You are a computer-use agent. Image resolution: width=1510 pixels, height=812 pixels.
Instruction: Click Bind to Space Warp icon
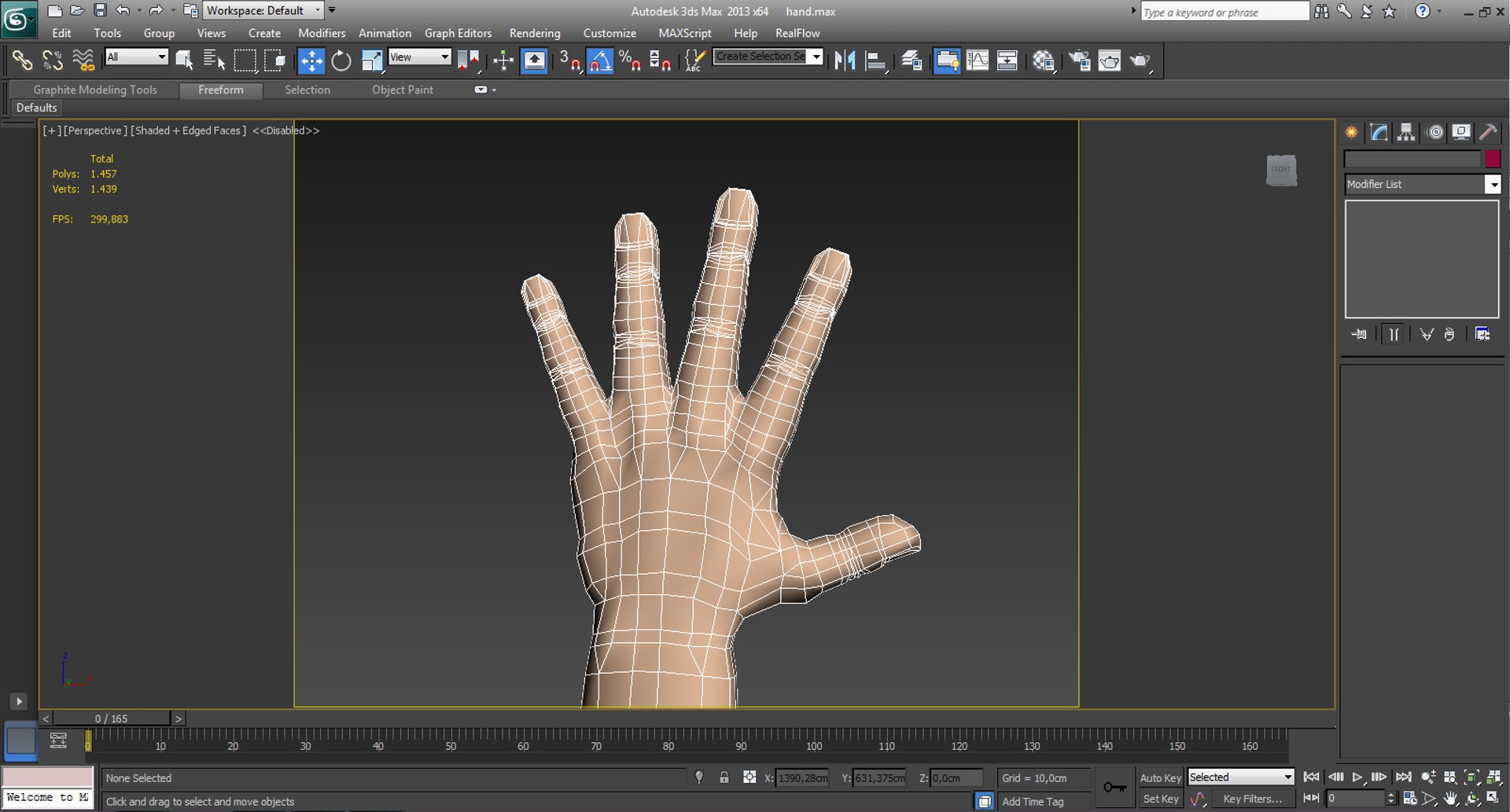[83, 61]
